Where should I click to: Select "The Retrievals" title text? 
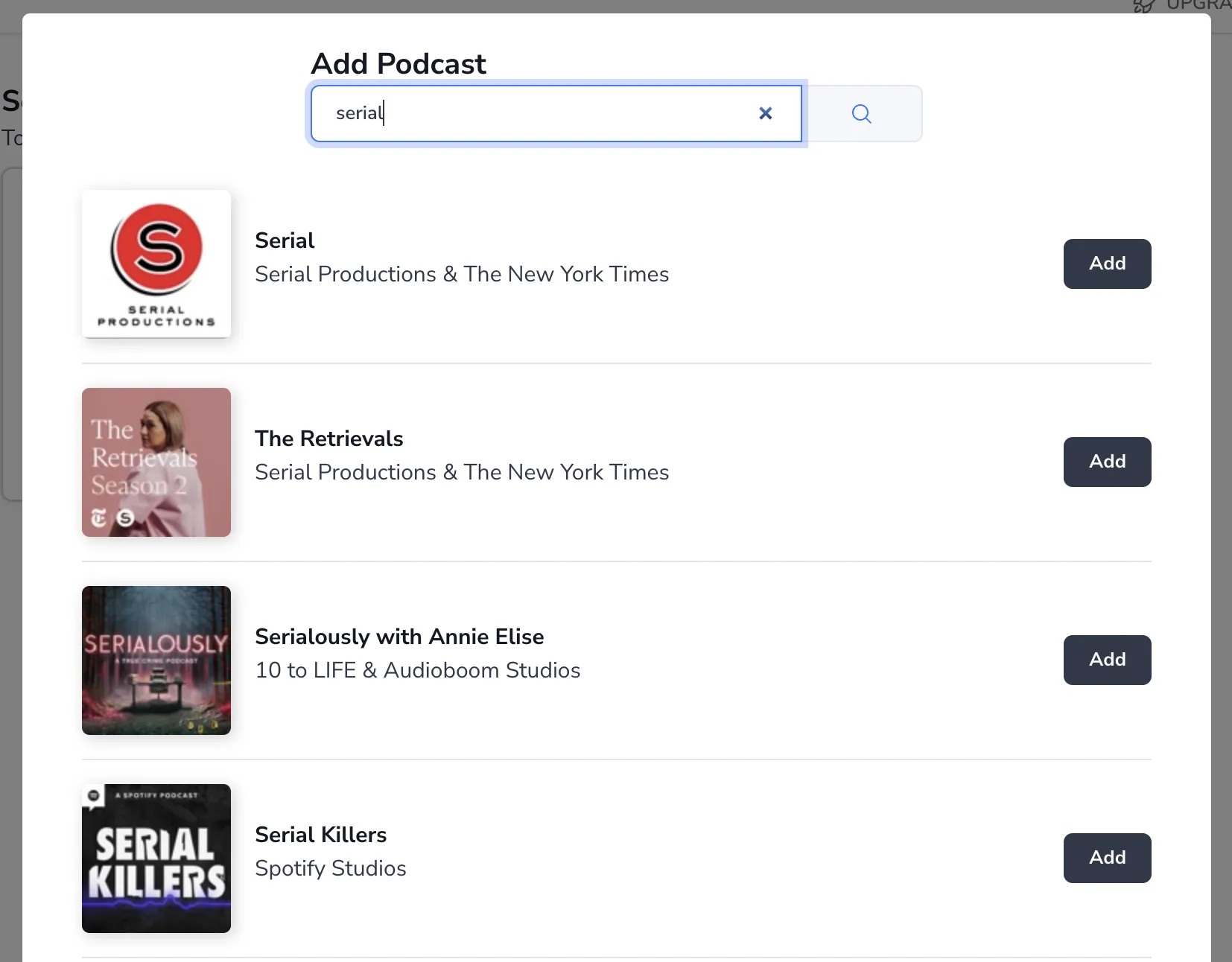point(328,439)
